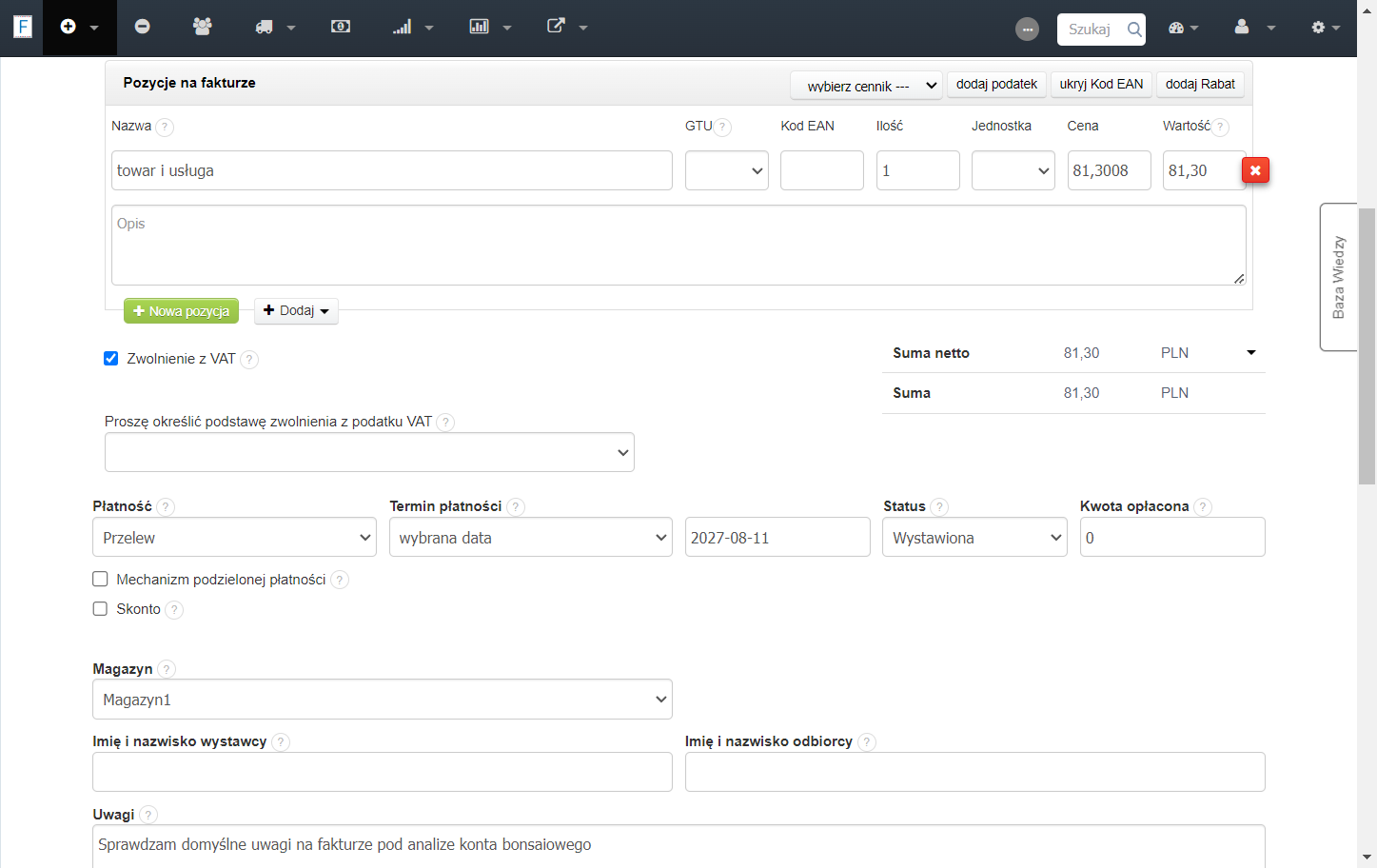Screen dimensions: 1377x868
Task: Delete the 'towar i usługa' row with red X
Action: point(1255,170)
